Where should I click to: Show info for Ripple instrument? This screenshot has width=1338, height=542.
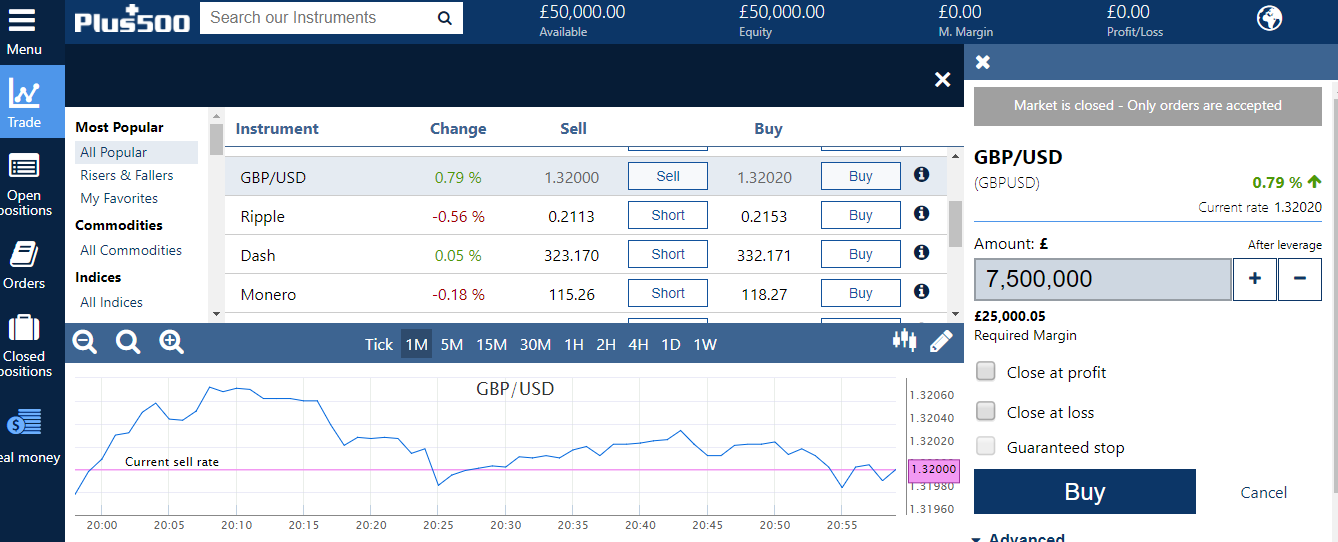click(x=922, y=214)
